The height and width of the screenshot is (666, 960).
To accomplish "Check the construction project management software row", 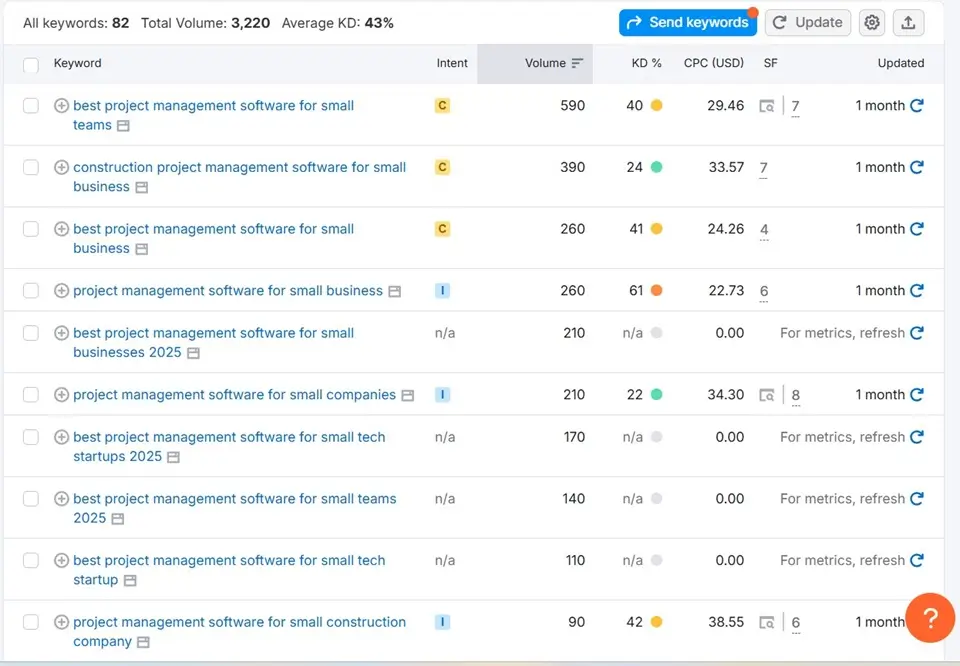I will pyautogui.click(x=31, y=167).
